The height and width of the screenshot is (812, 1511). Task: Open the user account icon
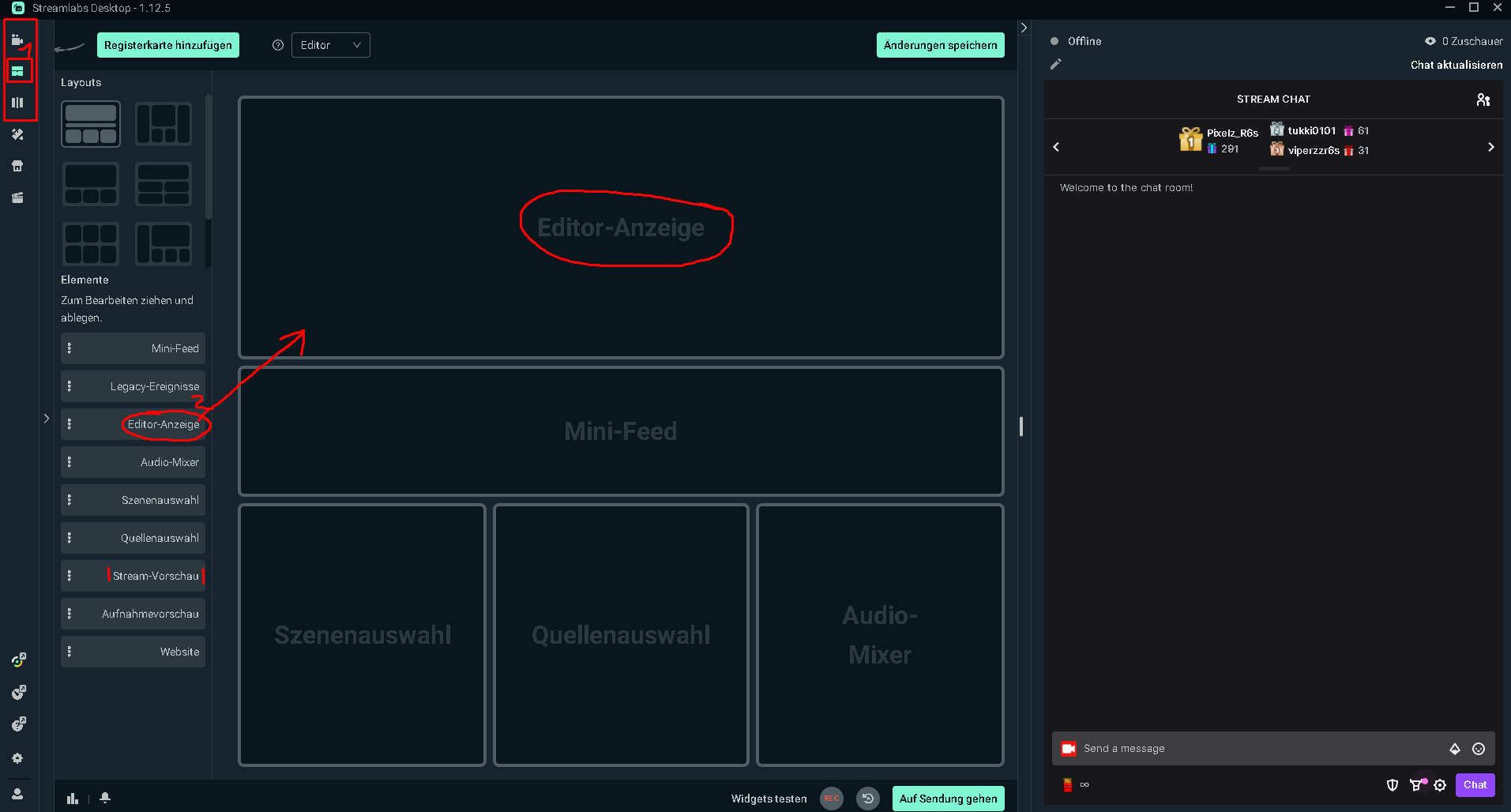(17, 794)
